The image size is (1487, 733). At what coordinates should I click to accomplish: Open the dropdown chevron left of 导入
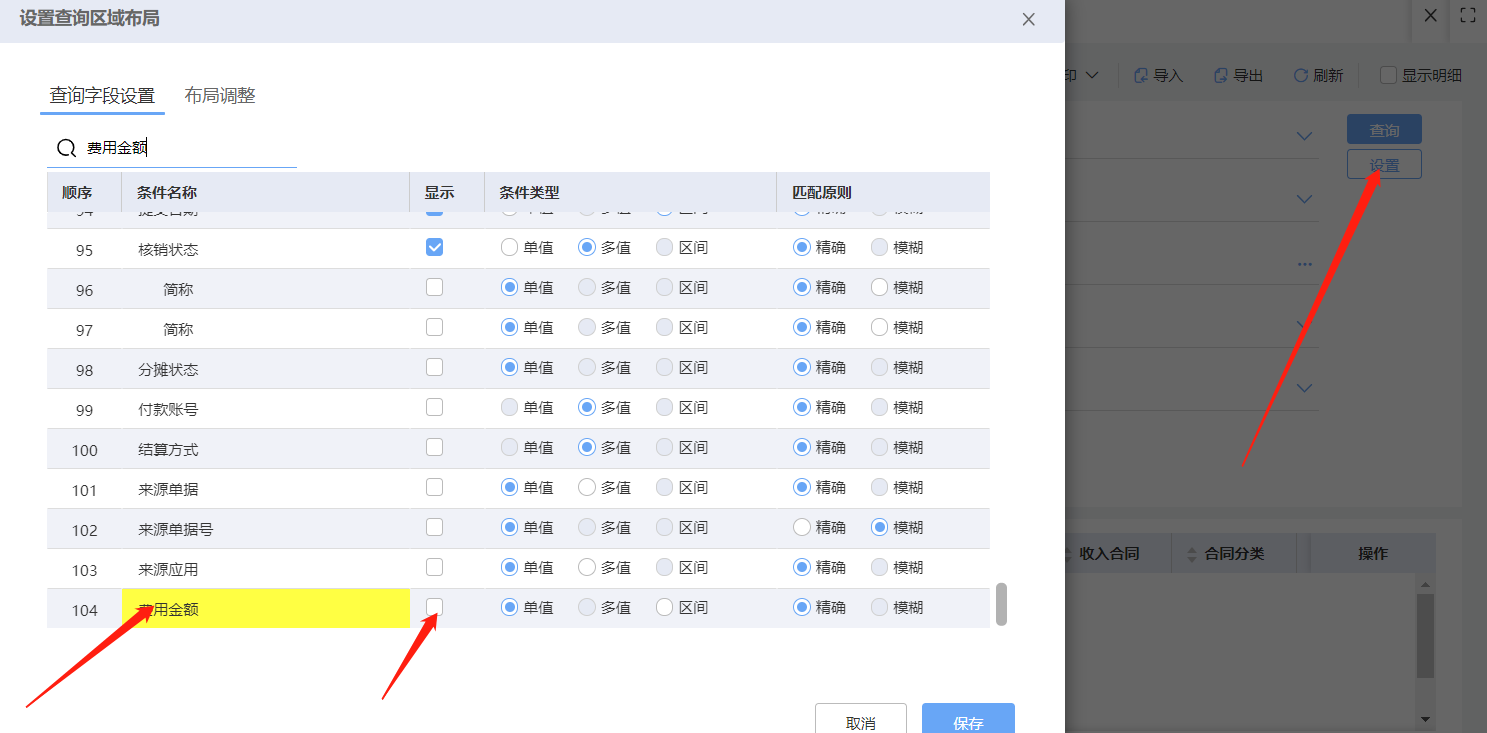tap(1092, 76)
